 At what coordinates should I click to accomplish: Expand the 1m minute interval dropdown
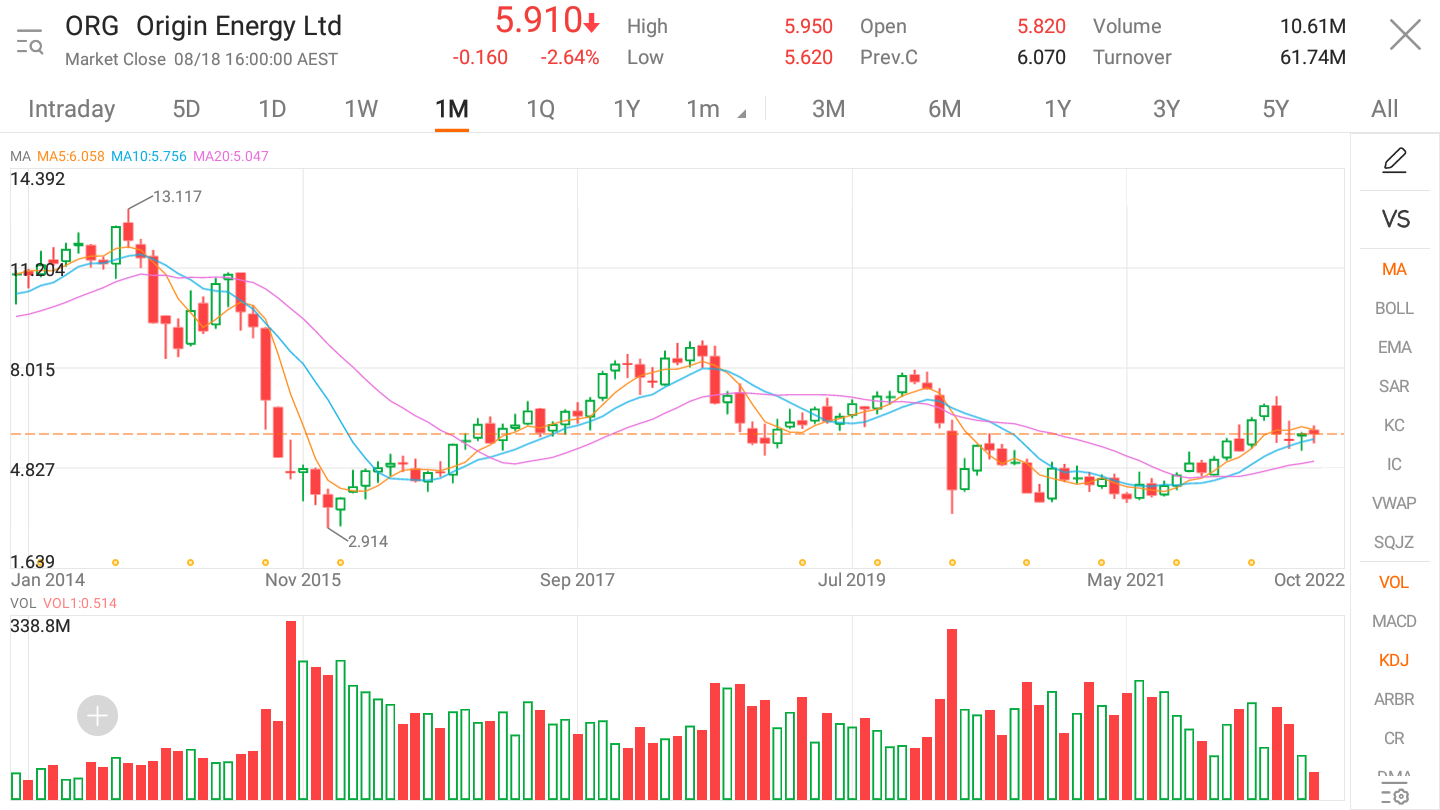[x=716, y=109]
